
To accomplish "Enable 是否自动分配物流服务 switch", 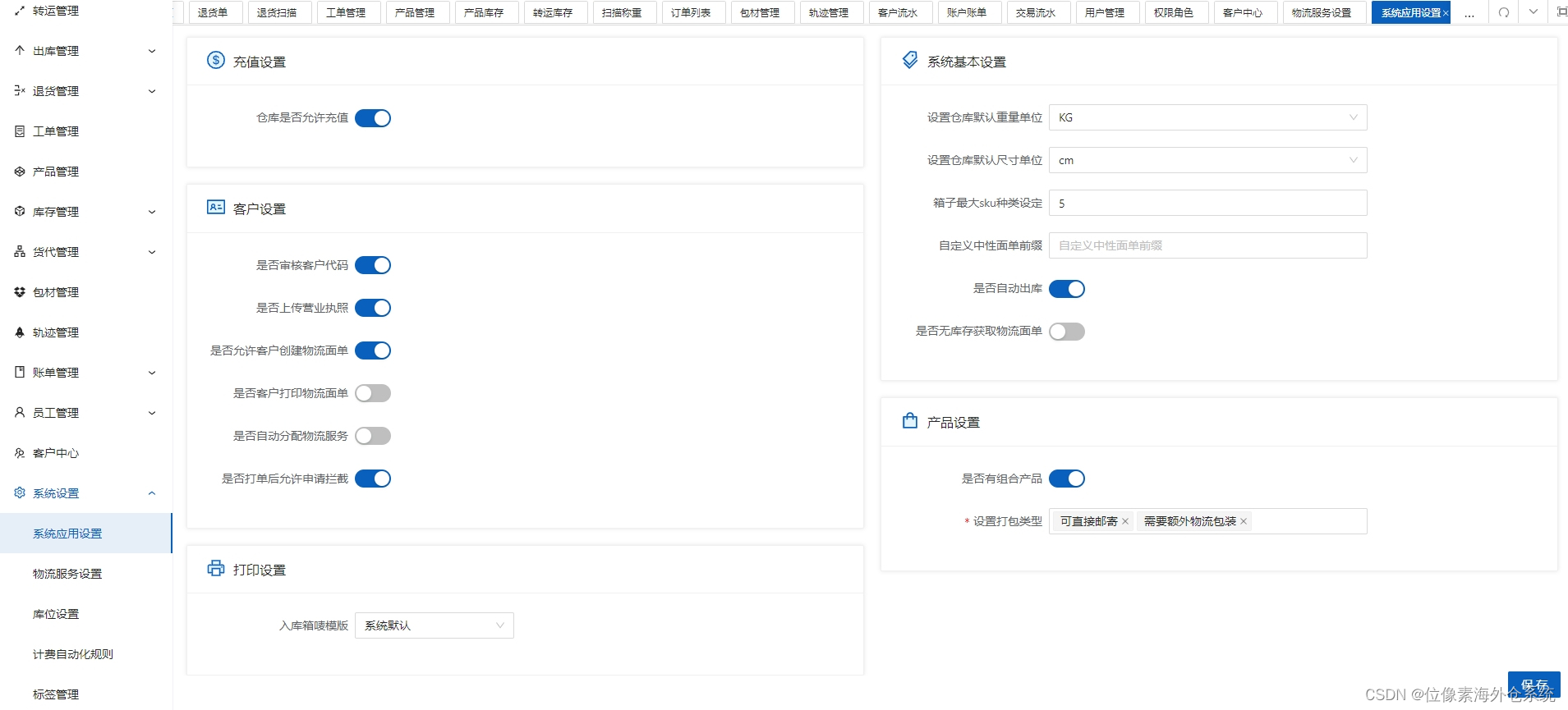I will (373, 436).
